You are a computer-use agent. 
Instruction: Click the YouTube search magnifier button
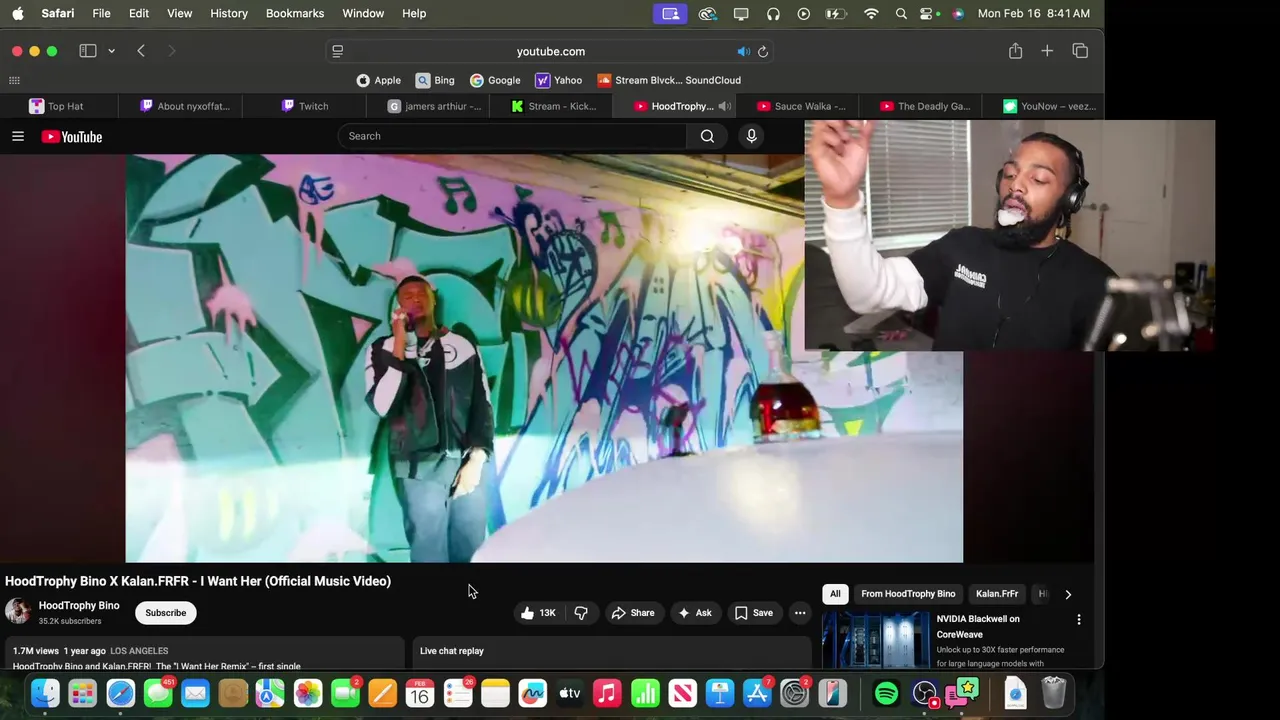[707, 136]
